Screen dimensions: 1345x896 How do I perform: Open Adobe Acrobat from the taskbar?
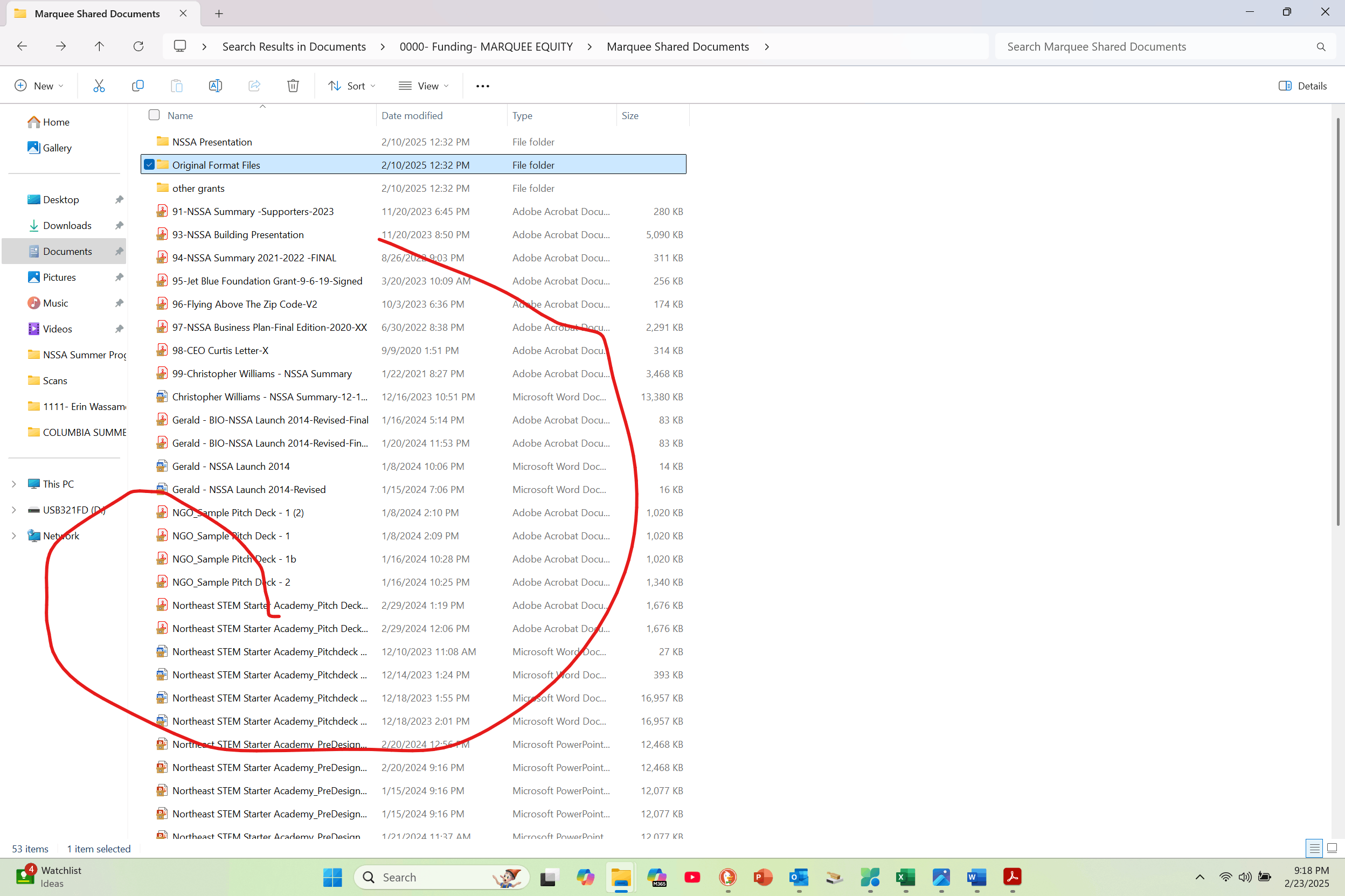1012,877
